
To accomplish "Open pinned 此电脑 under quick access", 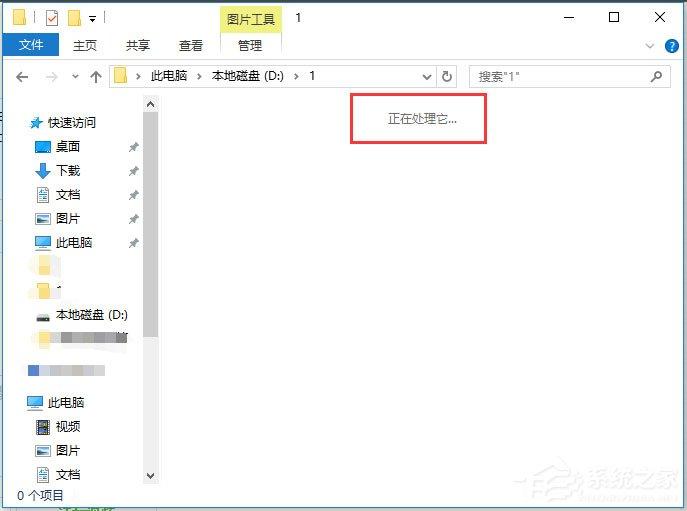I will [x=74, y=242].
